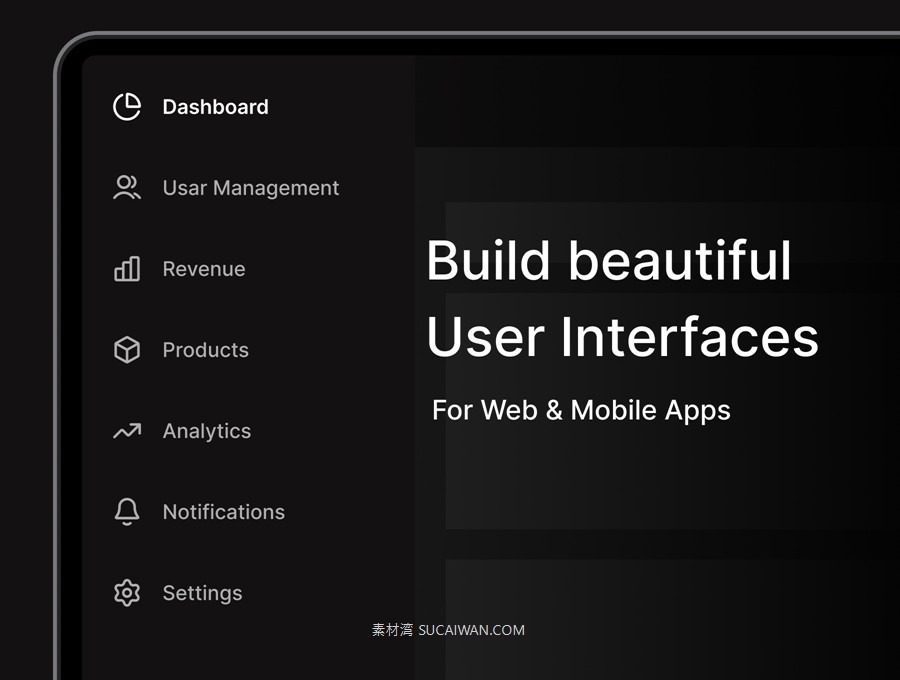Switch to the Analytics text label
This screenshot has height=680, width=900.
[206, 431]
